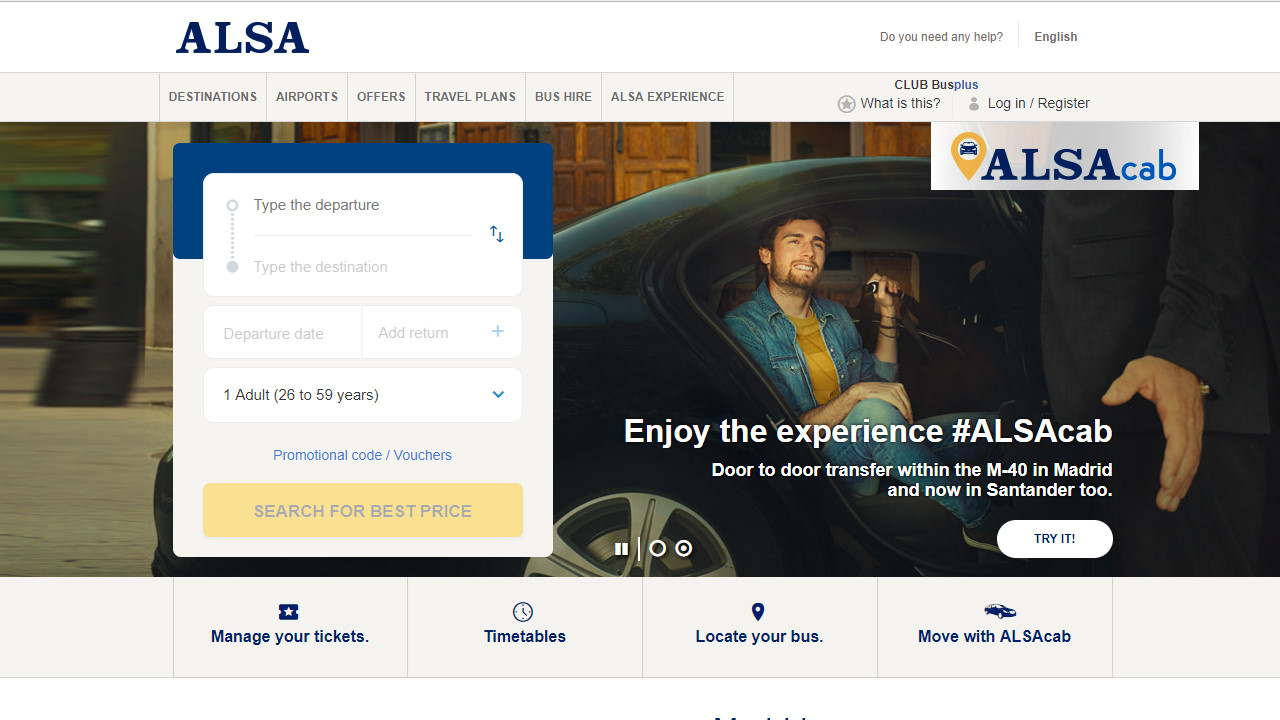Click the TRY IT! button
1280x720 pixels.
tap(1054, 539)
